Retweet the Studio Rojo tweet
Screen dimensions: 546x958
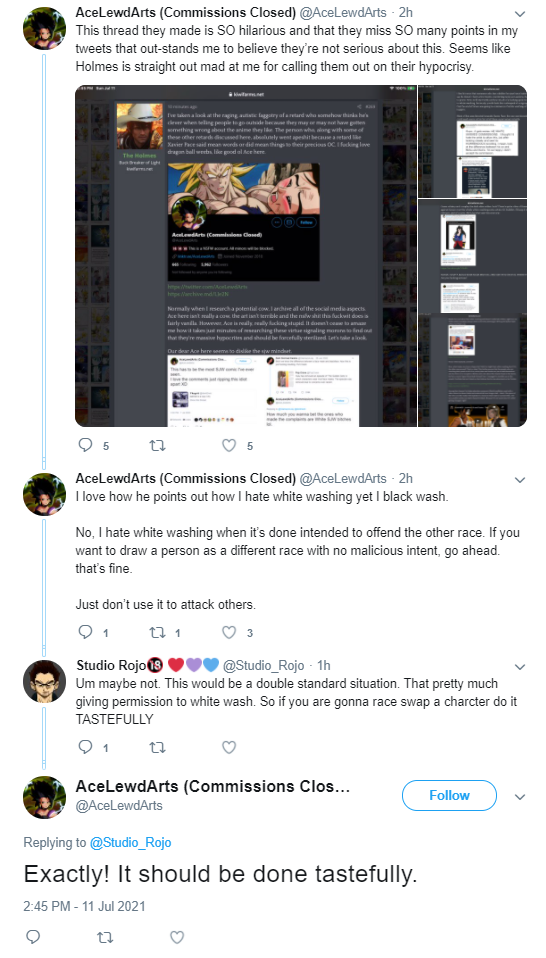[158, 747]
